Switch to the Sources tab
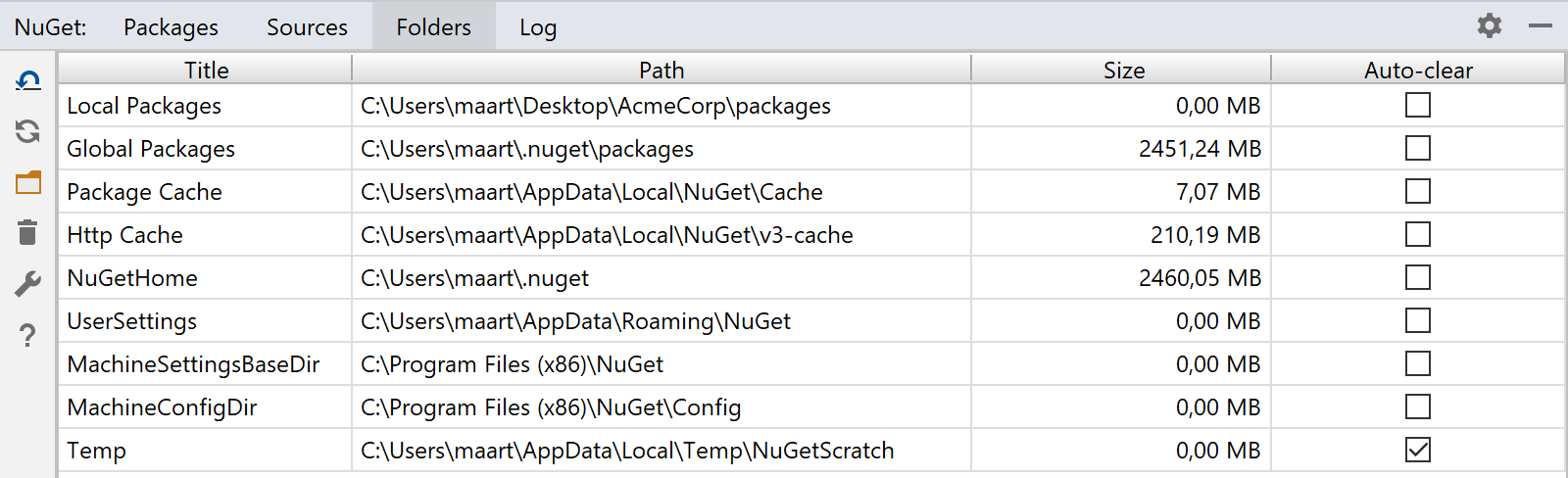Viewport: 1568px width, 478px height. pos(307,27)
